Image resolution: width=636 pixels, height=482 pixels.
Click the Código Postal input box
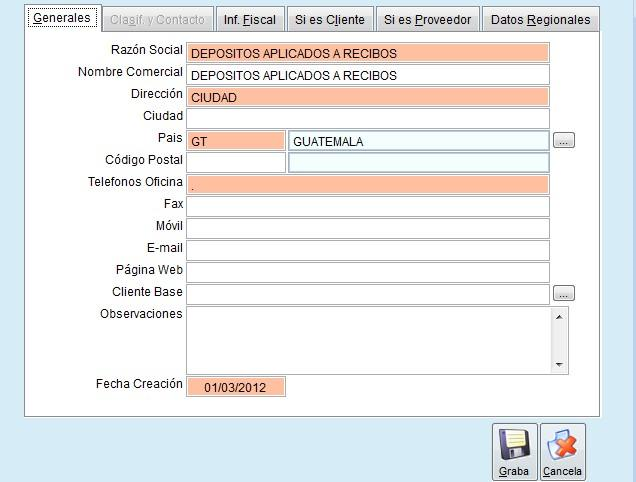(x=235, y=162)
